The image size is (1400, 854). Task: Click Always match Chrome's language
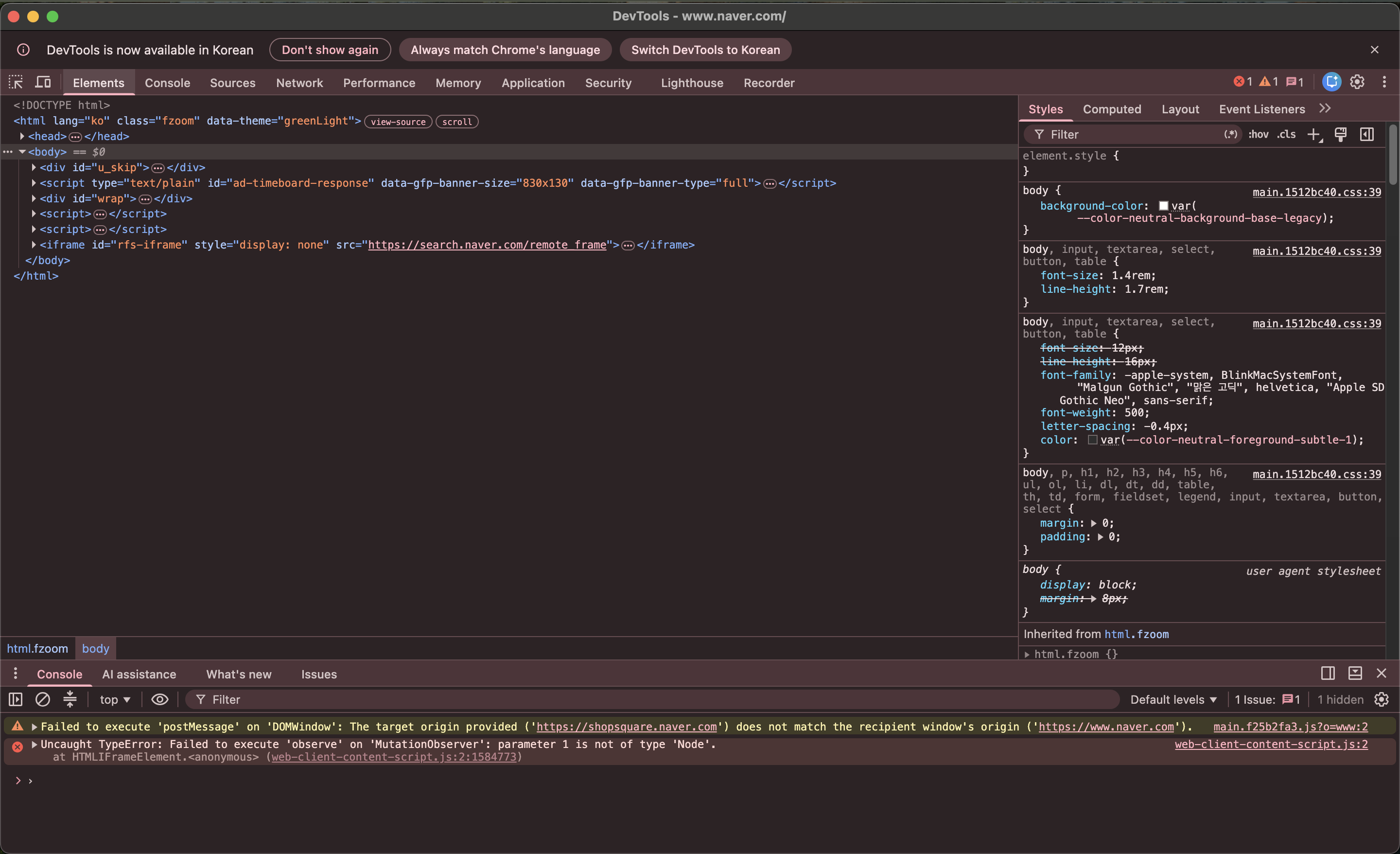pyautogui.click(x=505, y=50)
